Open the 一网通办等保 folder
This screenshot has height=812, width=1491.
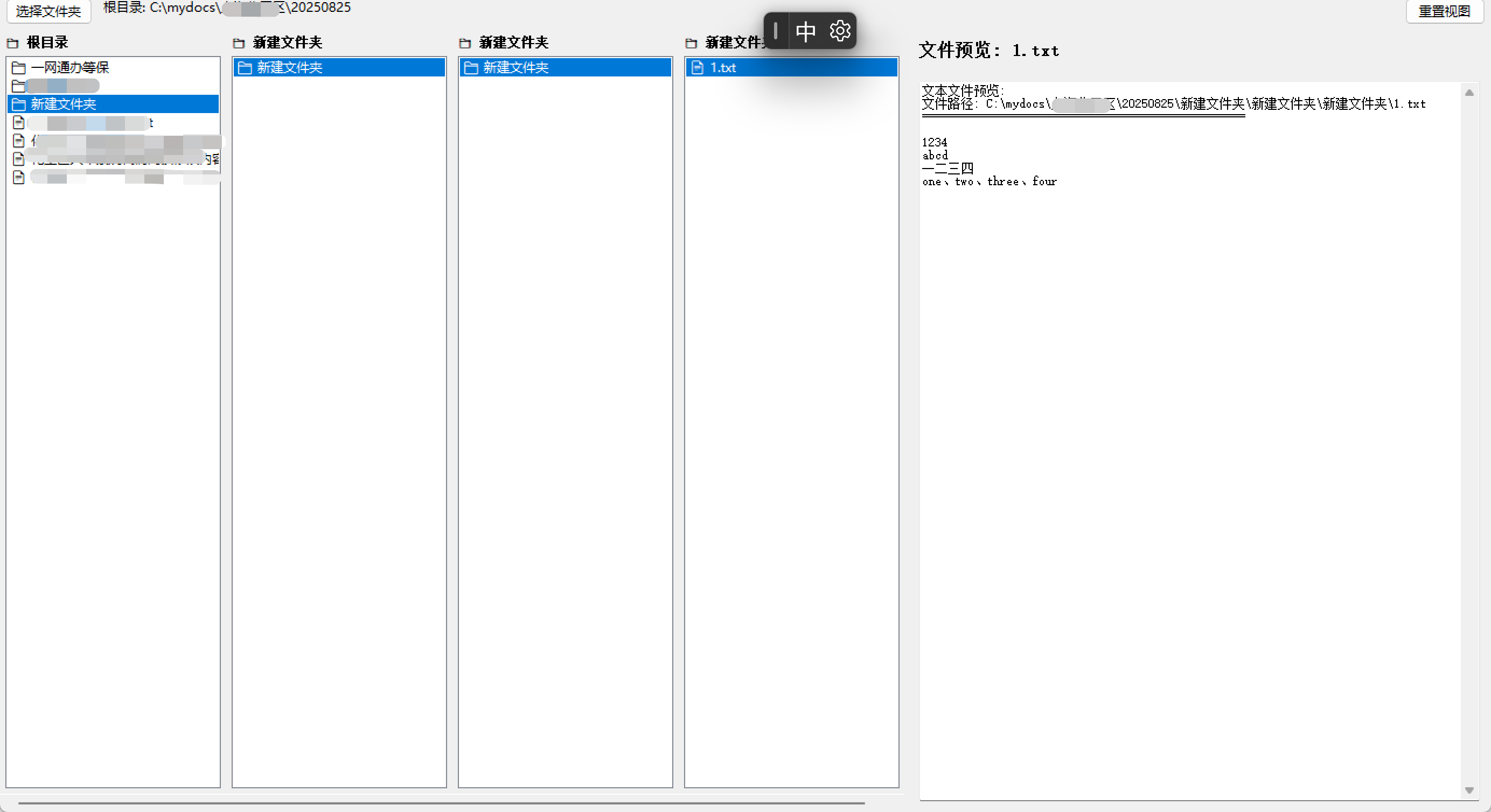pyautogui.click(x=69, y=68)
